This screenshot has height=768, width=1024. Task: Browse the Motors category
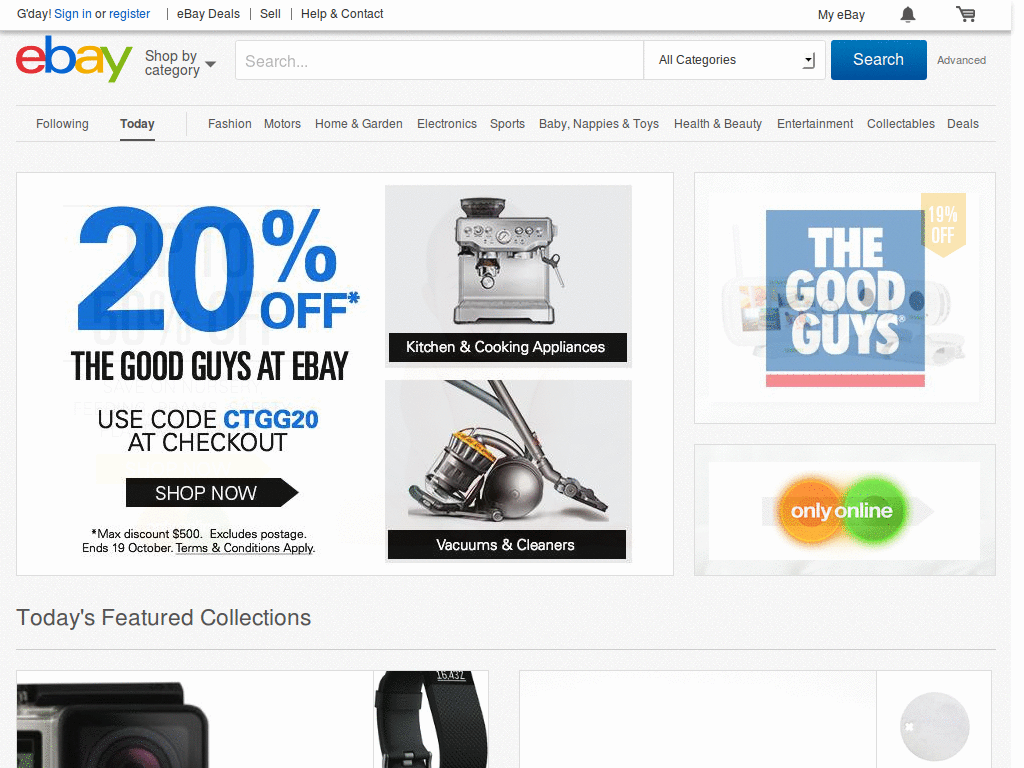282,123
